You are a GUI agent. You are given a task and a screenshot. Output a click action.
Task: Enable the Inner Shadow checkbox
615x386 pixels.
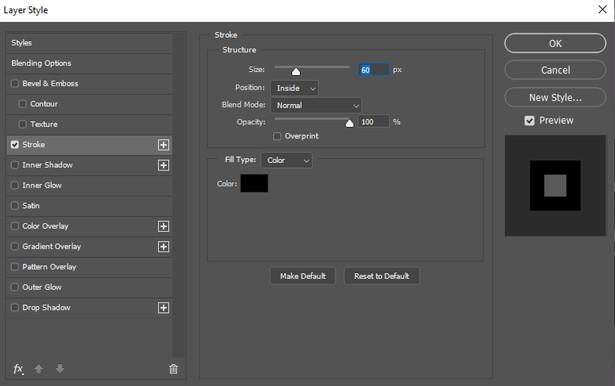click(15, 165)
